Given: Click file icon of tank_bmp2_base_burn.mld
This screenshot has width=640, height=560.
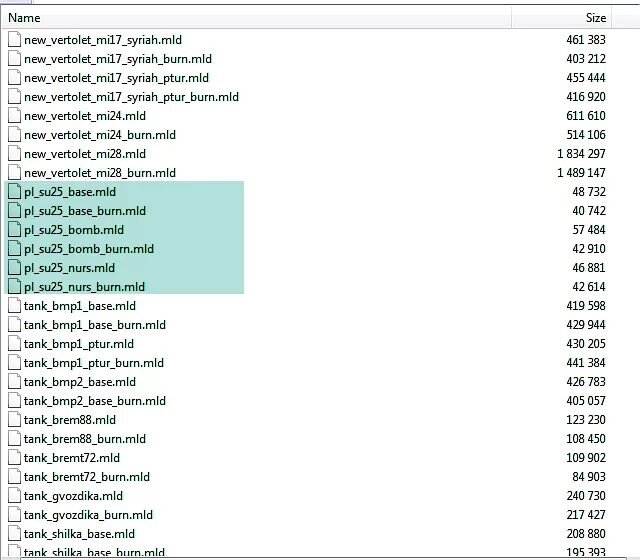Looking at the screenshot, I should point(14,400).
